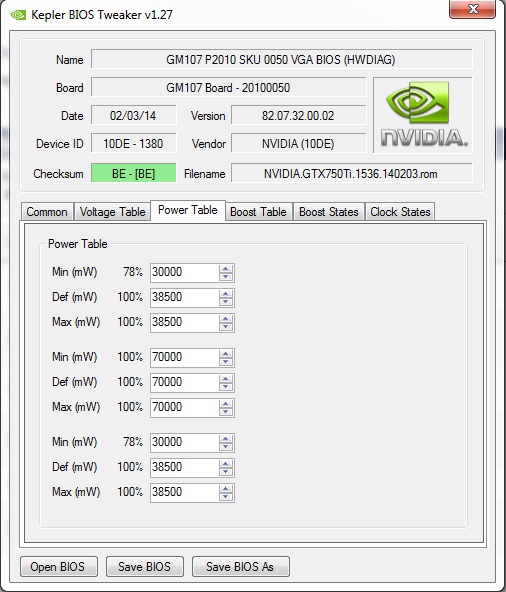Viewport: 506px width, 592px height.
Task: Increase third group Def (mW) 38500 value
Action: (226, 464)
